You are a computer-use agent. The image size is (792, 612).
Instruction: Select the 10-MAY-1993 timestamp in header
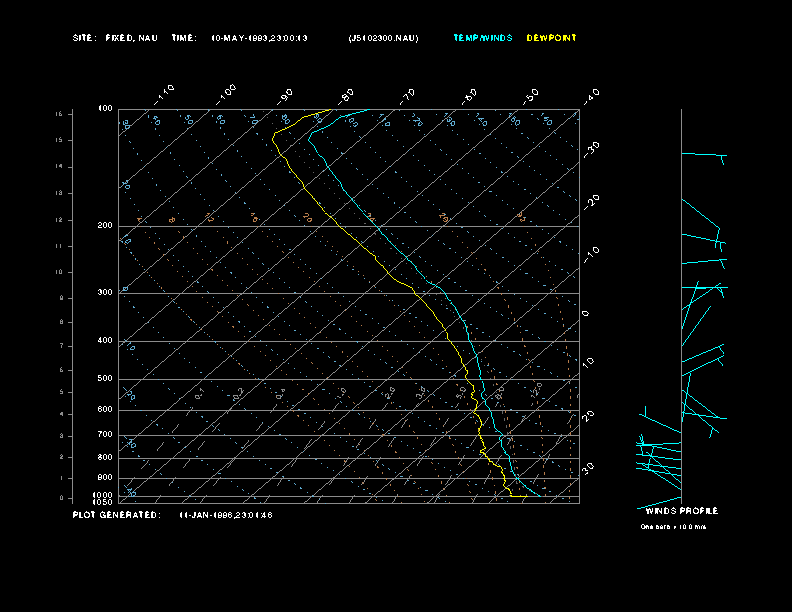[260, 38]
